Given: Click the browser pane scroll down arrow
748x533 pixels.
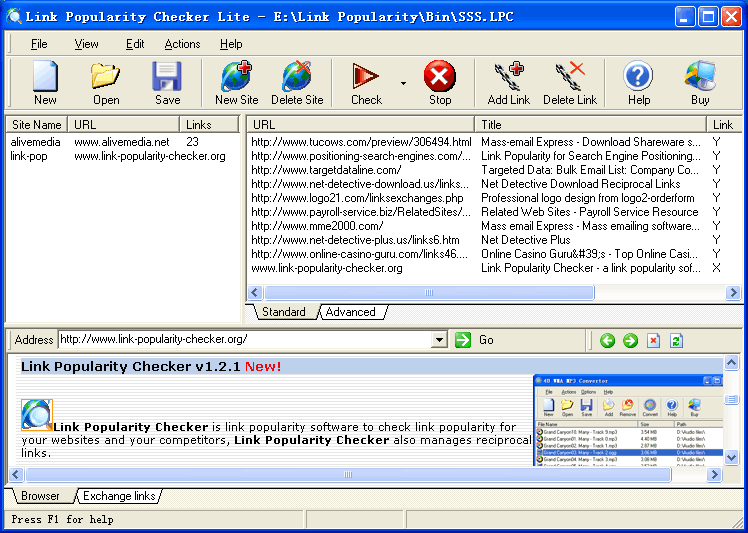Looking at the screenshot, I should click(731, 458).
